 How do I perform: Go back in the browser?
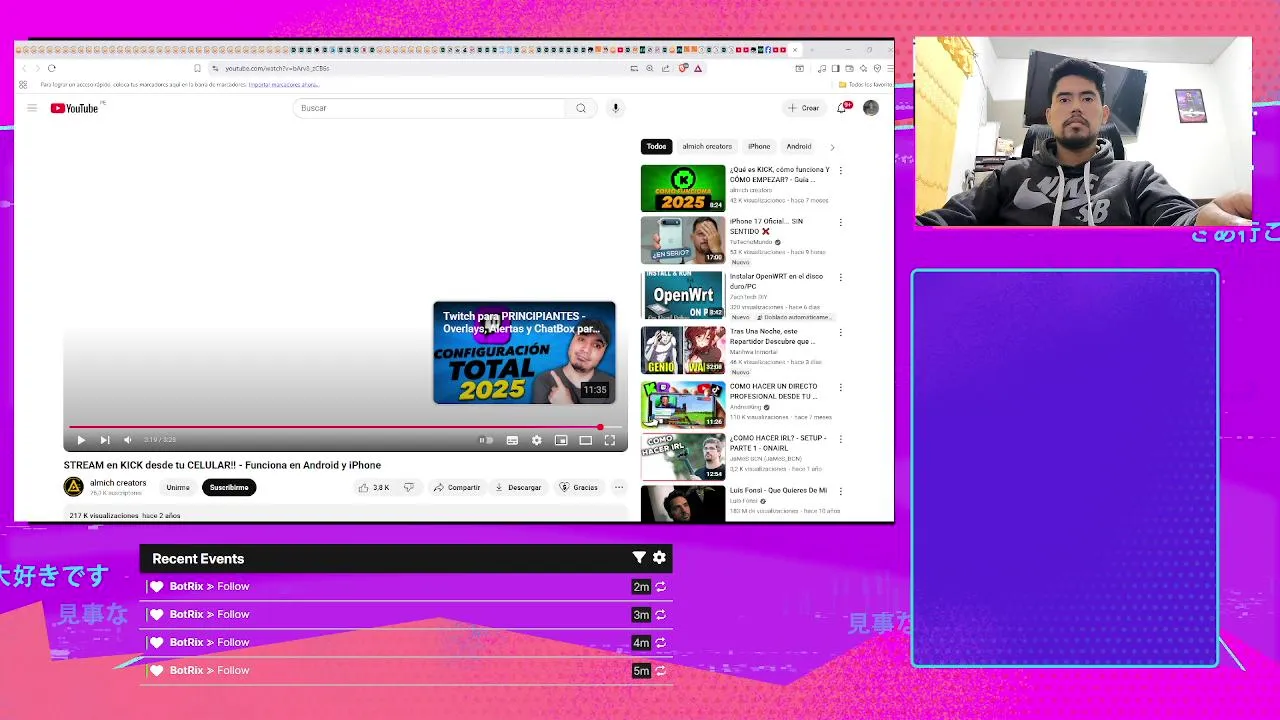(24, 68)
